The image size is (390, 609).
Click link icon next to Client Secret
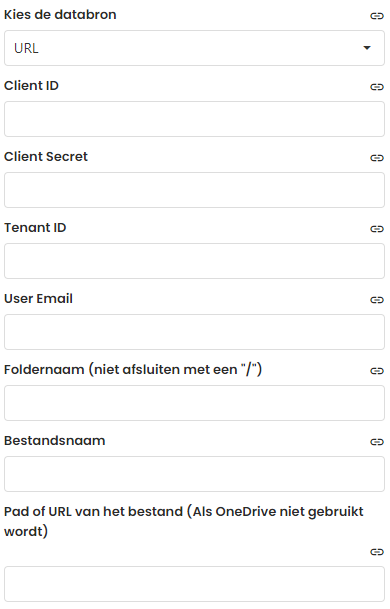click(x=377, y=158)
